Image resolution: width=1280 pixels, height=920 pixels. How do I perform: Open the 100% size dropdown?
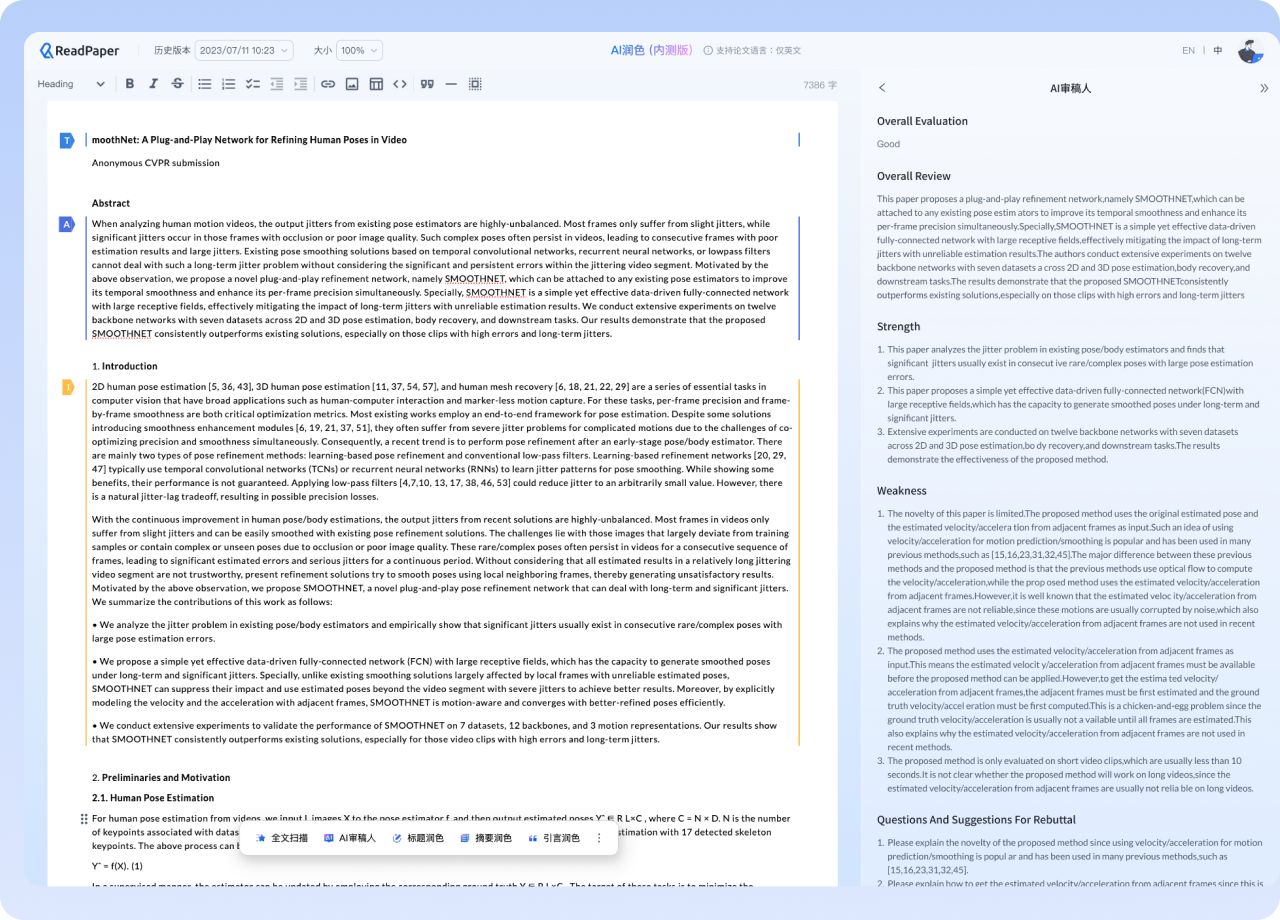[359, 50]
